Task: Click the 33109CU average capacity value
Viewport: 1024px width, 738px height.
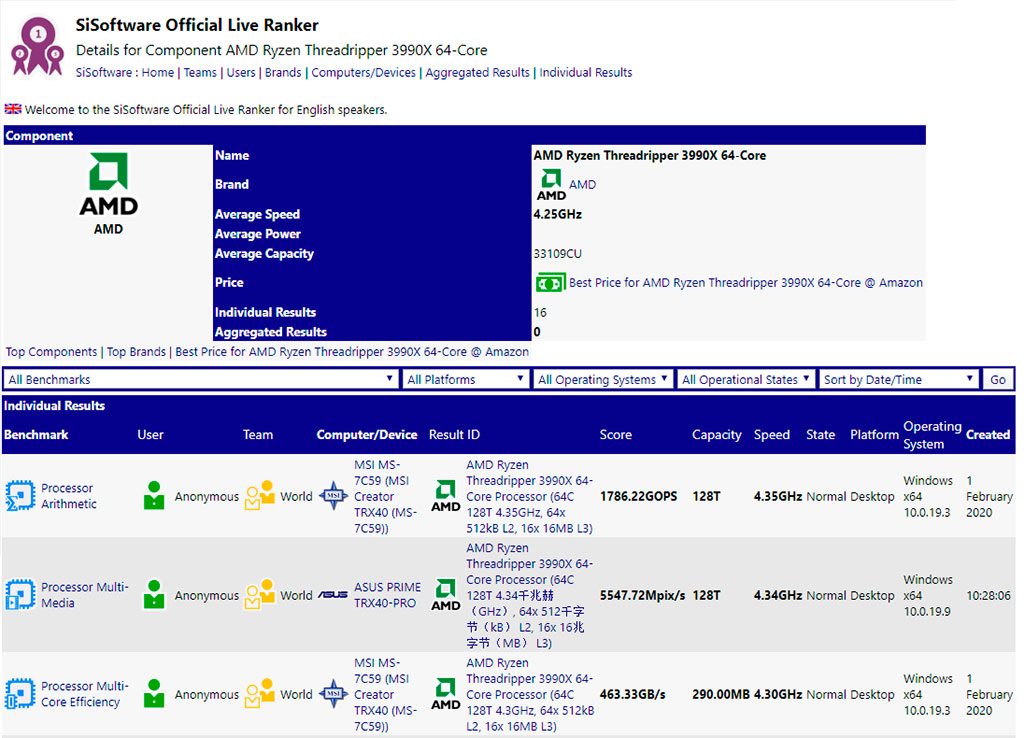Action: 557,253
